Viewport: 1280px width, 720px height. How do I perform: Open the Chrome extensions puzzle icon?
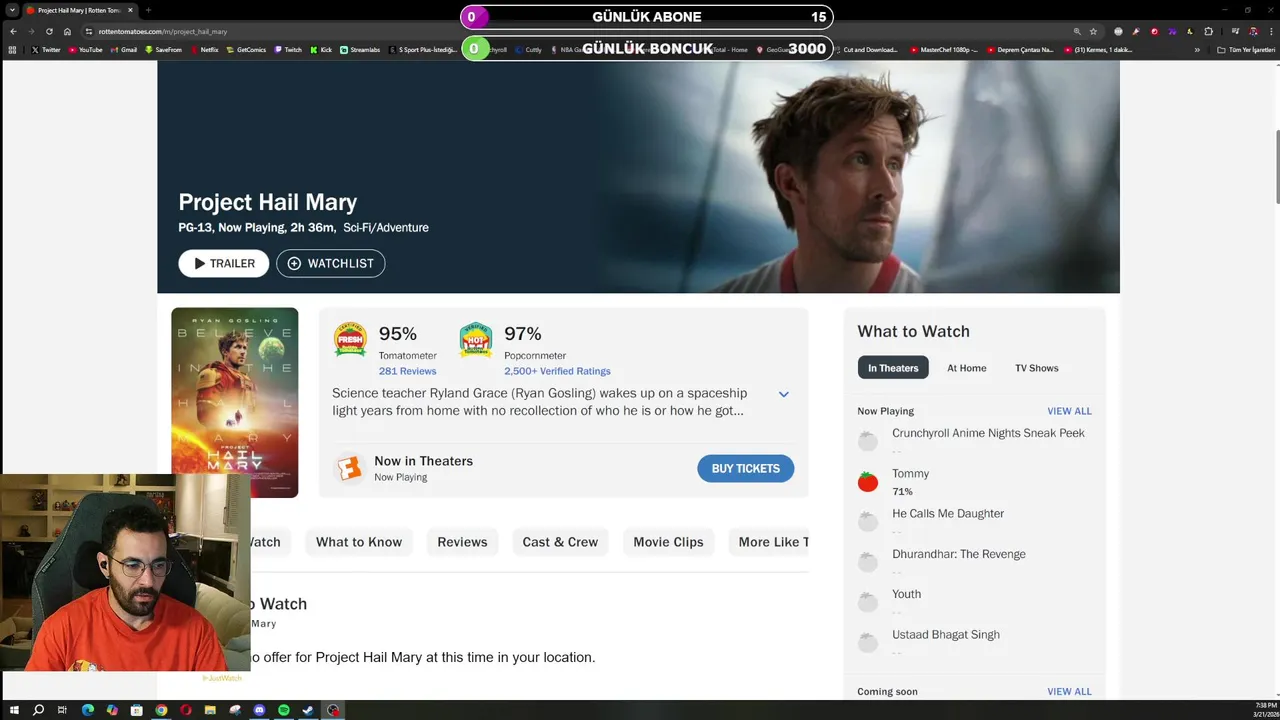pyautogui.click(x=1208, y=31)
